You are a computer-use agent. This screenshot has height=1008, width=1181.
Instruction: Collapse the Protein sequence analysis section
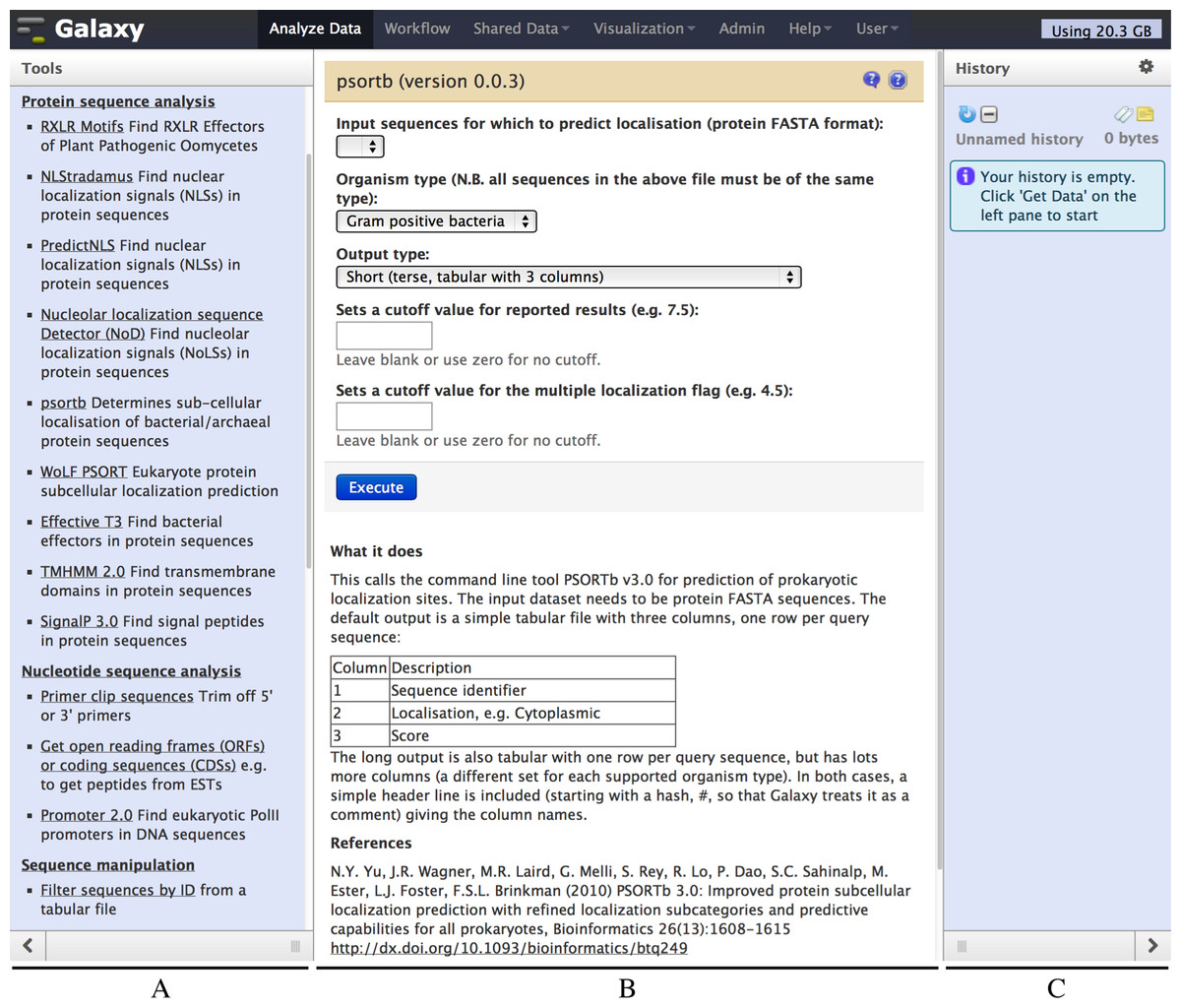[x=118, y=101]
